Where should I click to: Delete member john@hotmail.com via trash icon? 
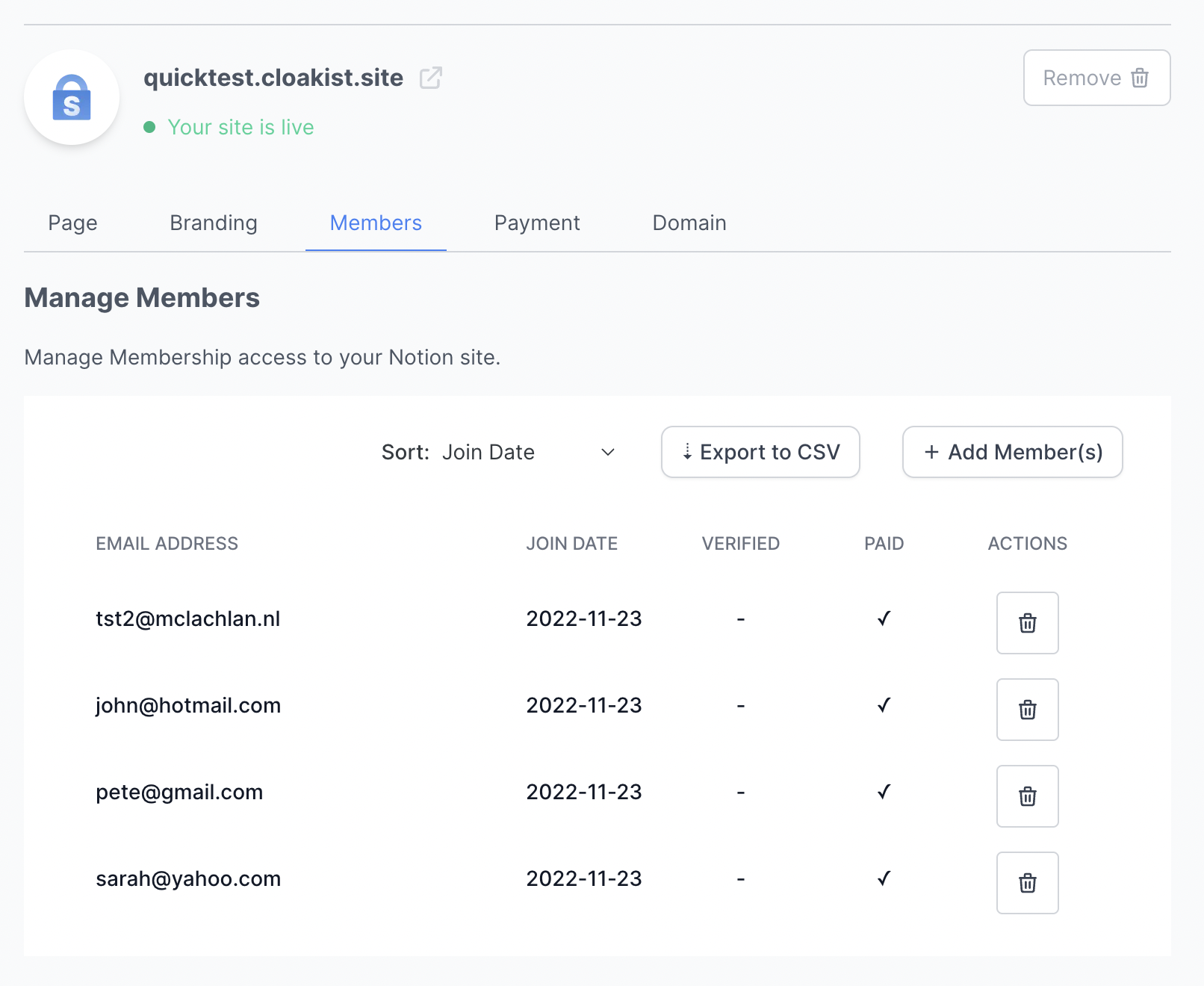[x=1027, y=710]
